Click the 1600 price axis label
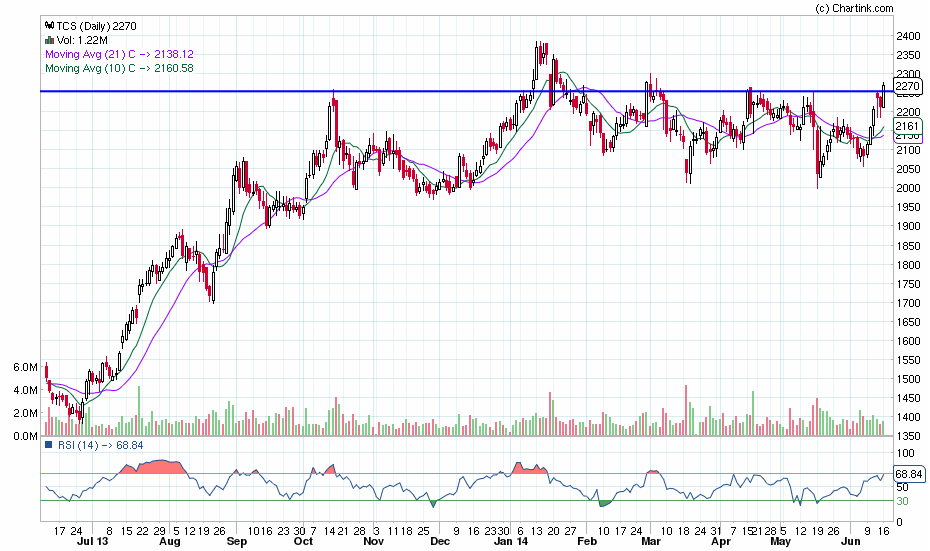 click(909, 341)
